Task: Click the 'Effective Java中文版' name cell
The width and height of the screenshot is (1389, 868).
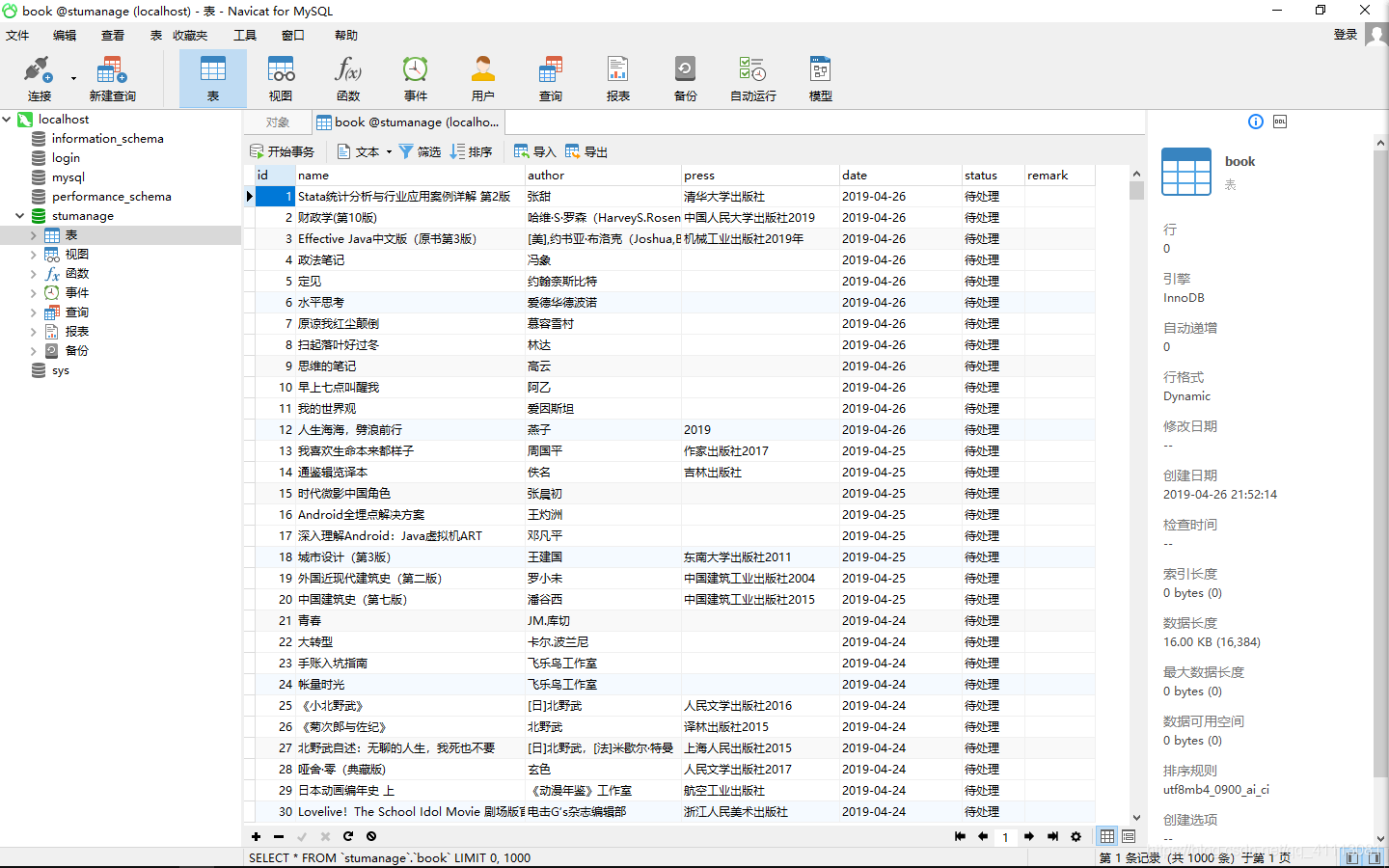Action: [x=410, y=239]
